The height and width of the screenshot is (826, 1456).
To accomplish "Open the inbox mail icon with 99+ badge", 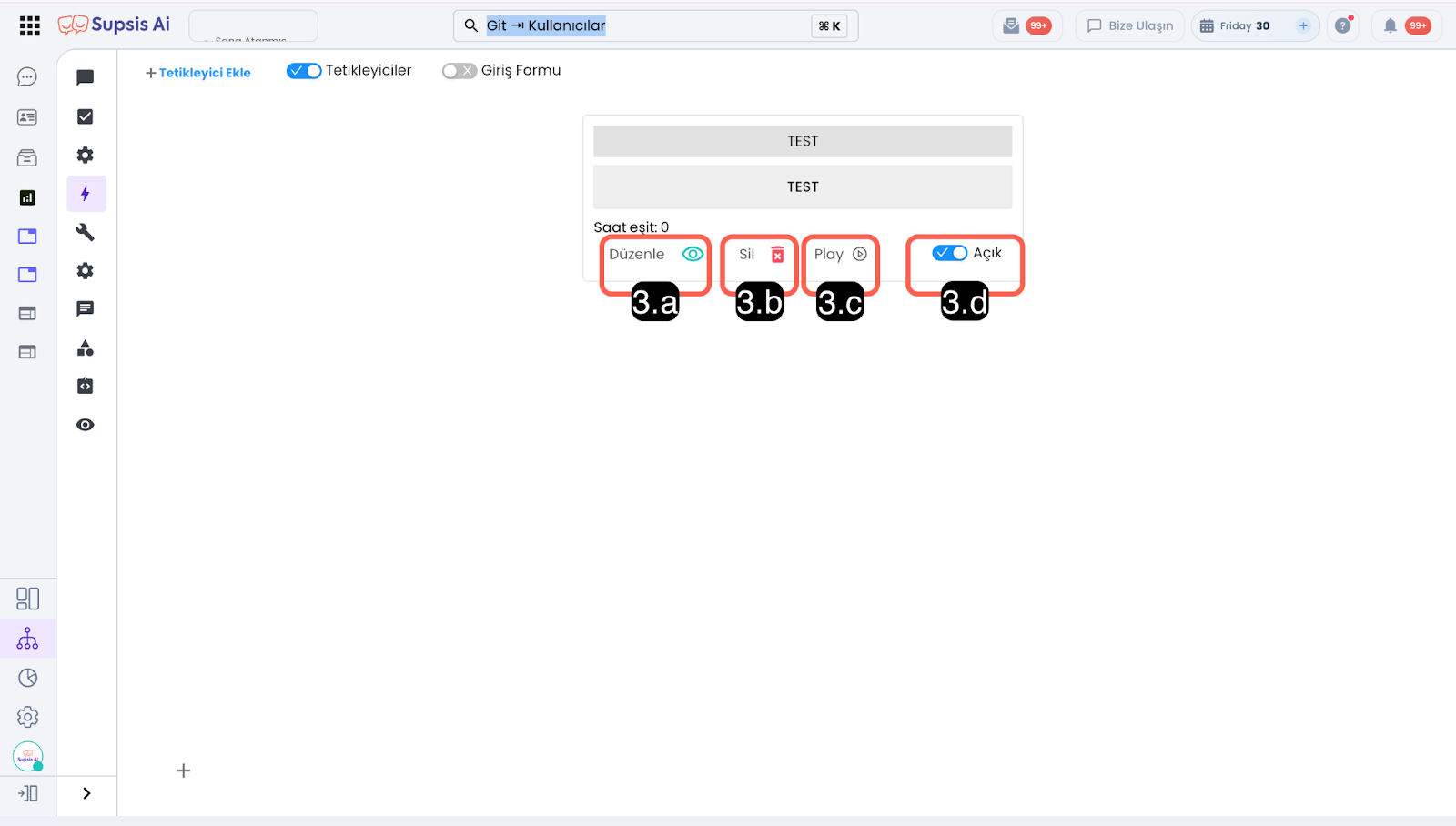I will pos(1011,25).
